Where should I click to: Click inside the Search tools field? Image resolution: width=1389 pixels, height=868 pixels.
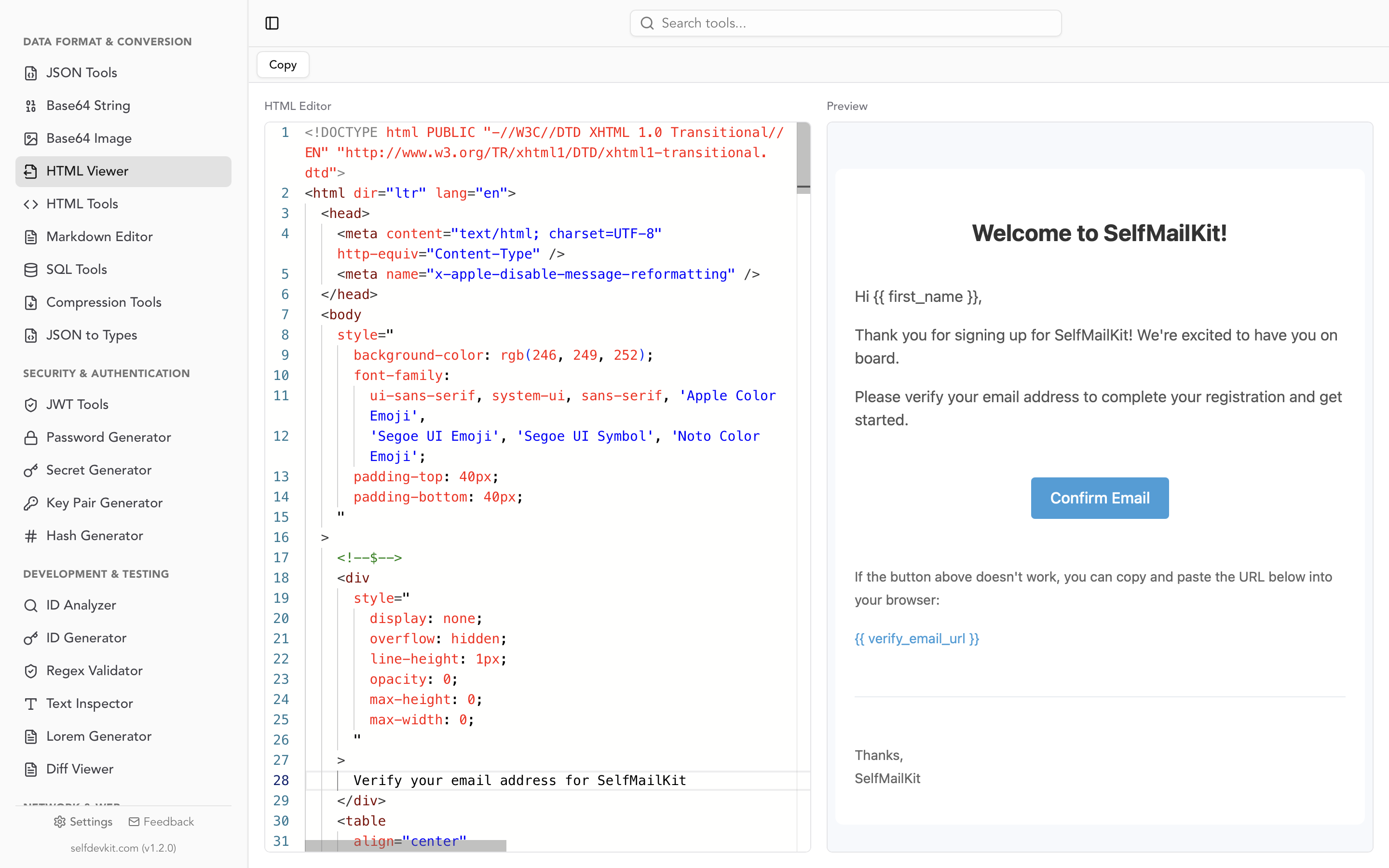pyautogui.click(x=845, y=23)
